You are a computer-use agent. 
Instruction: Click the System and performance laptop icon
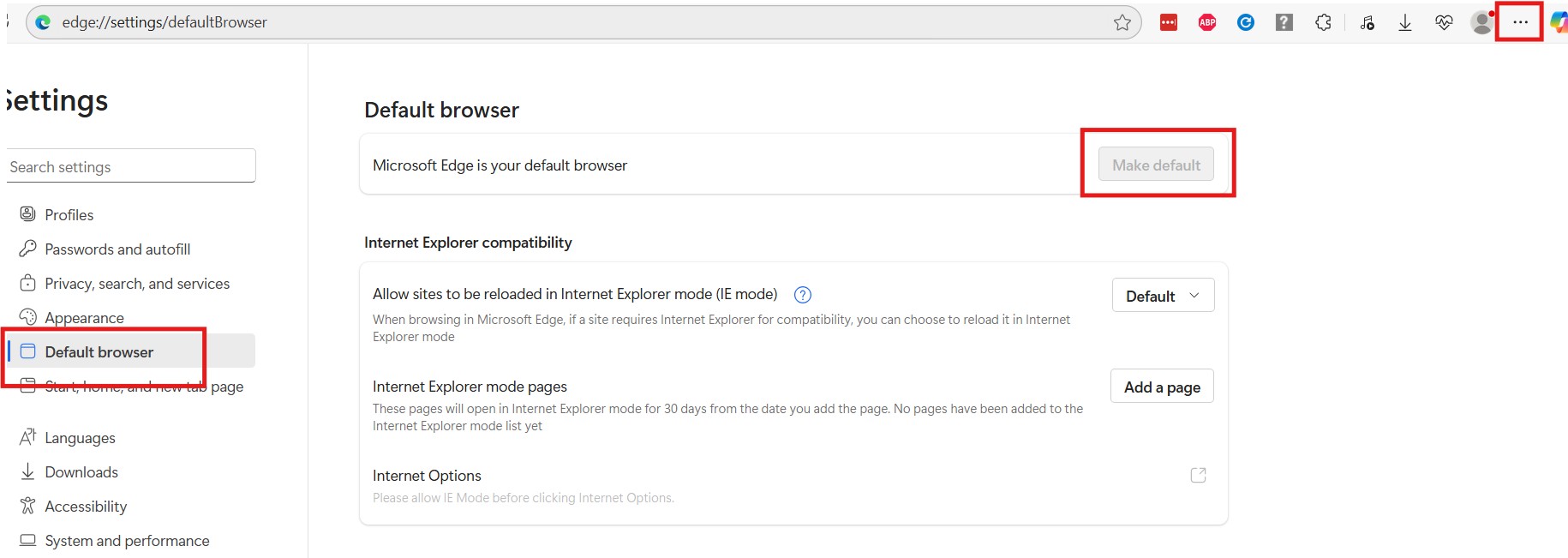(x=27, y=540)
